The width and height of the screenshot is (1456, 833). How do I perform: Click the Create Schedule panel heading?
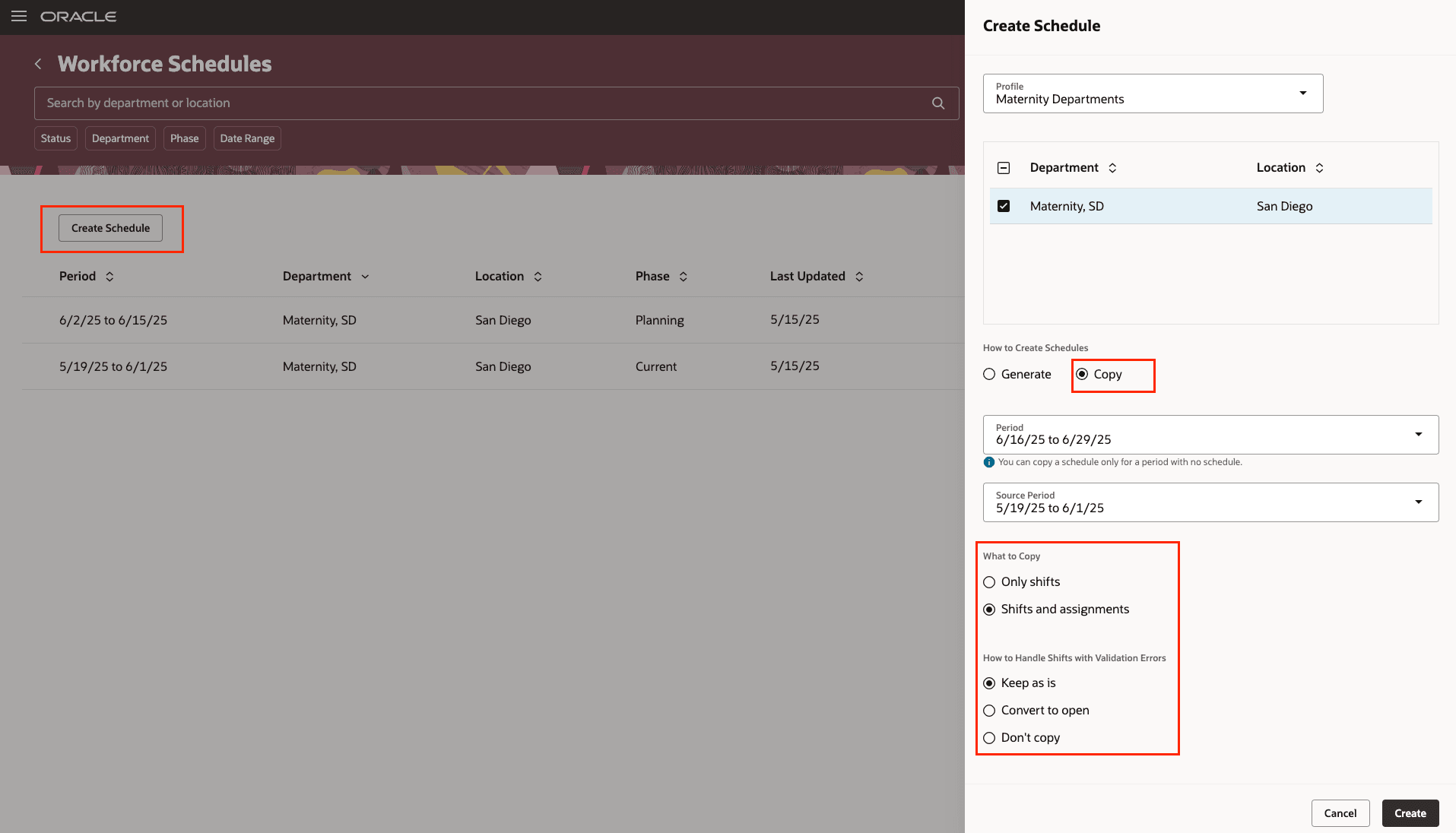pyautogui.click(x=1041, y=26)
